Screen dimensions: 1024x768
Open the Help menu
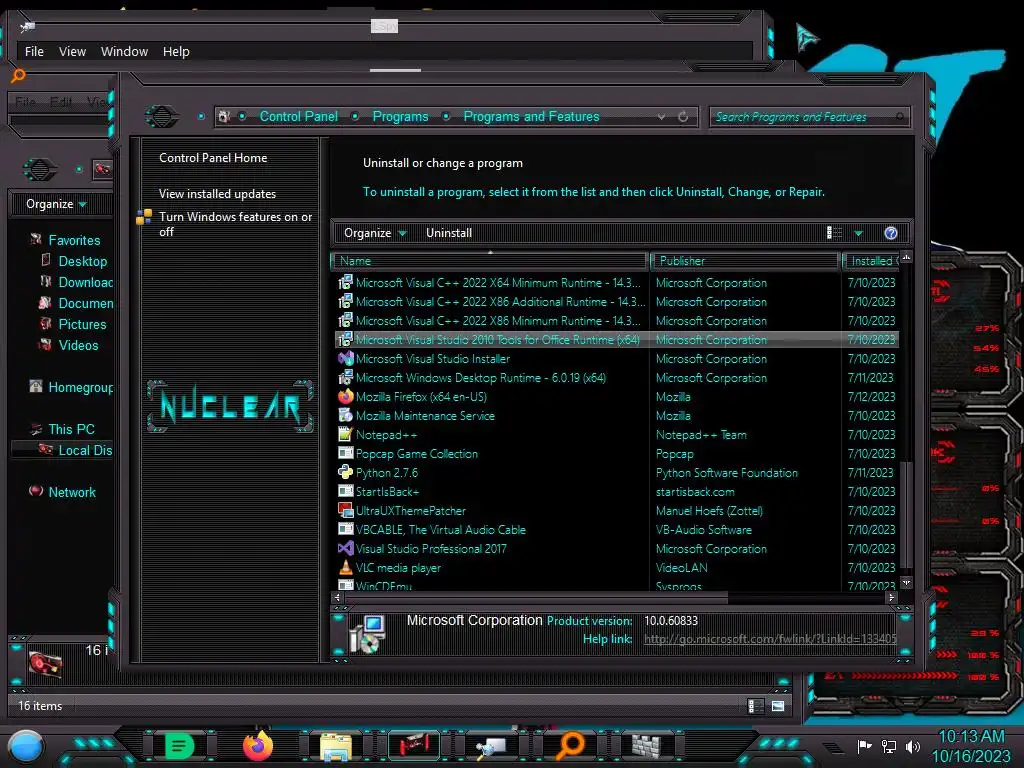point(176,52)
